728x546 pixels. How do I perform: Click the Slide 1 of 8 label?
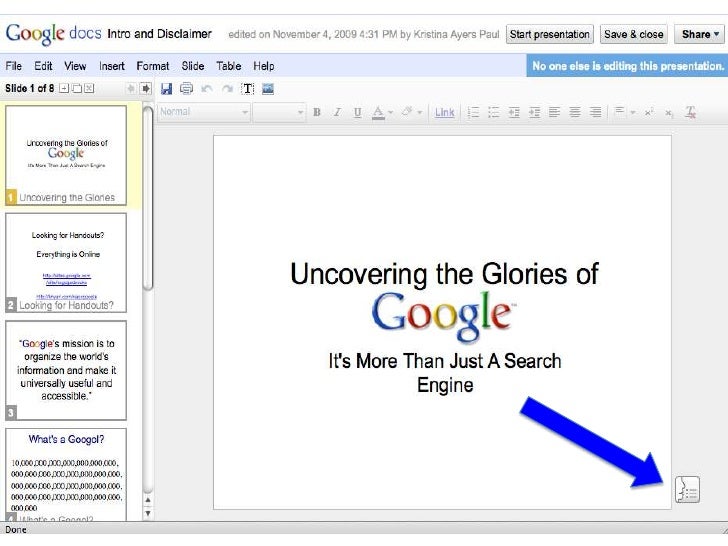[29, 88]
